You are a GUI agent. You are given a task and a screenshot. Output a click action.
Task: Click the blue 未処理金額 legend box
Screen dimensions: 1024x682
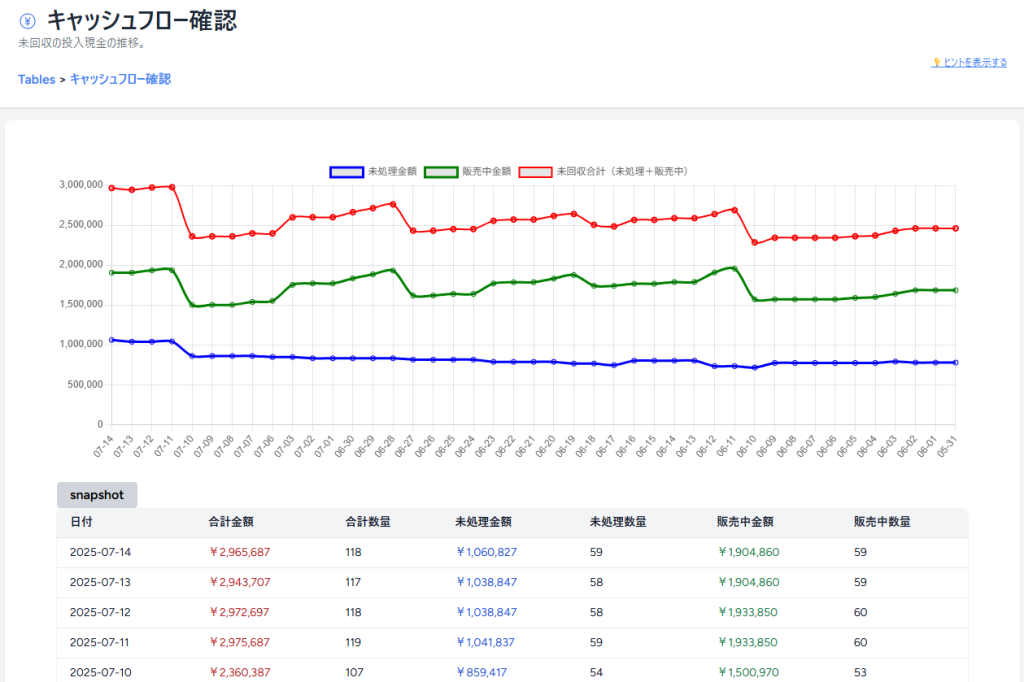tap(346, 171)
